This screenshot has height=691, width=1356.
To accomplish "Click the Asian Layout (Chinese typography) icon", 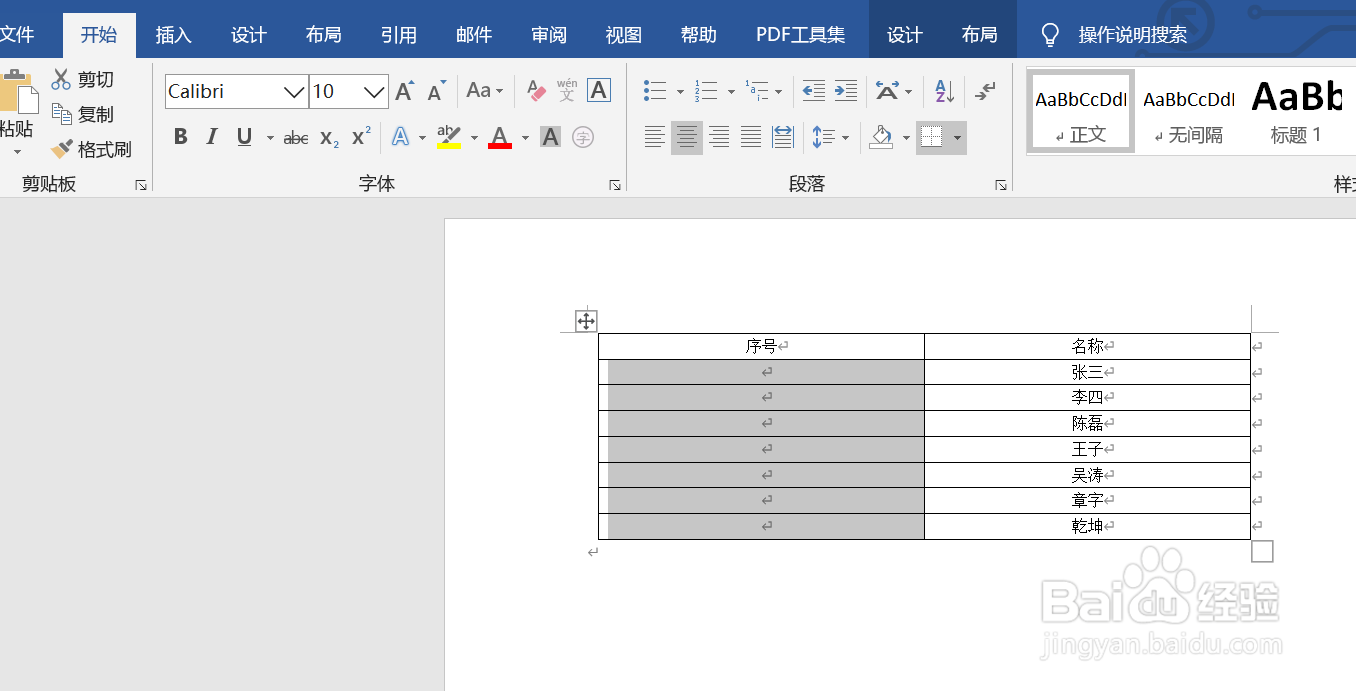I will 887,91.
